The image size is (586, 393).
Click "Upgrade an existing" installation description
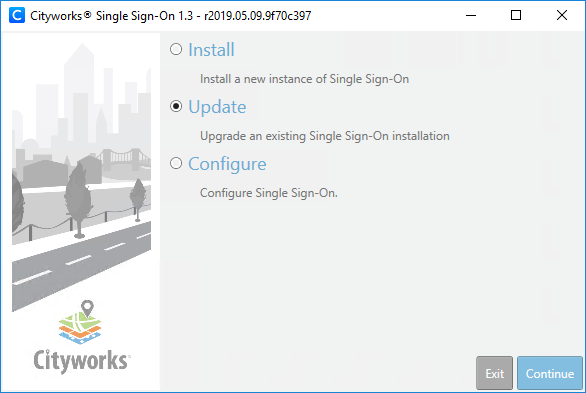[324, 136]
